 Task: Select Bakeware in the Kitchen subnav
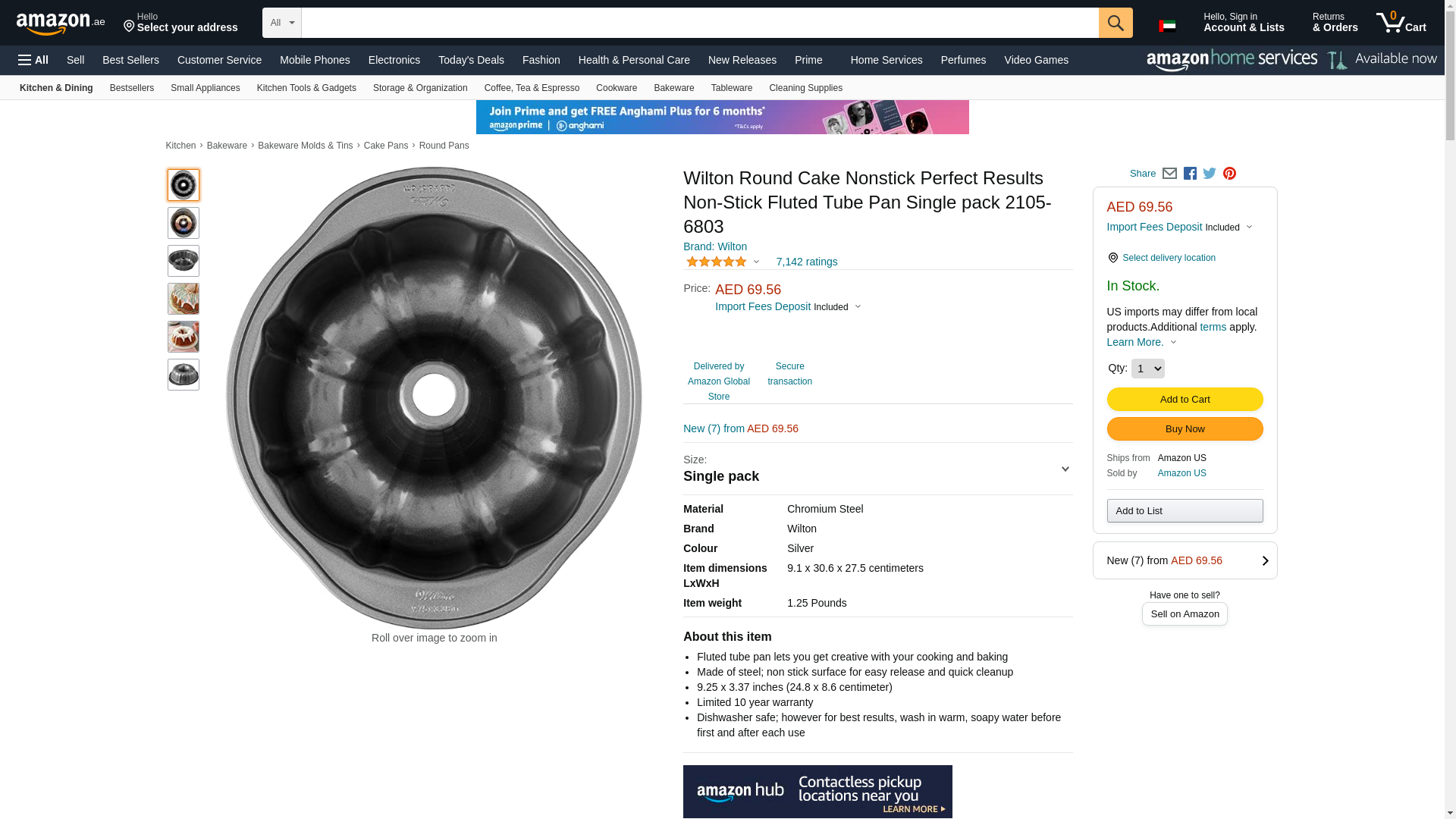coord(673,88)
